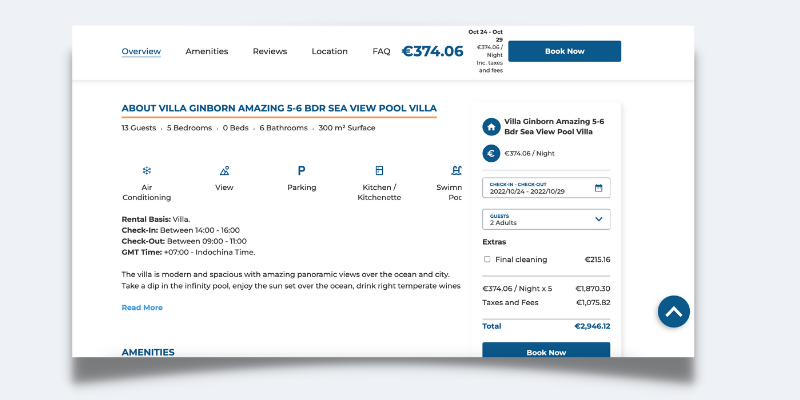Switch to the Overview tab
Screen dimensions: 800x400
pos(141,51)
